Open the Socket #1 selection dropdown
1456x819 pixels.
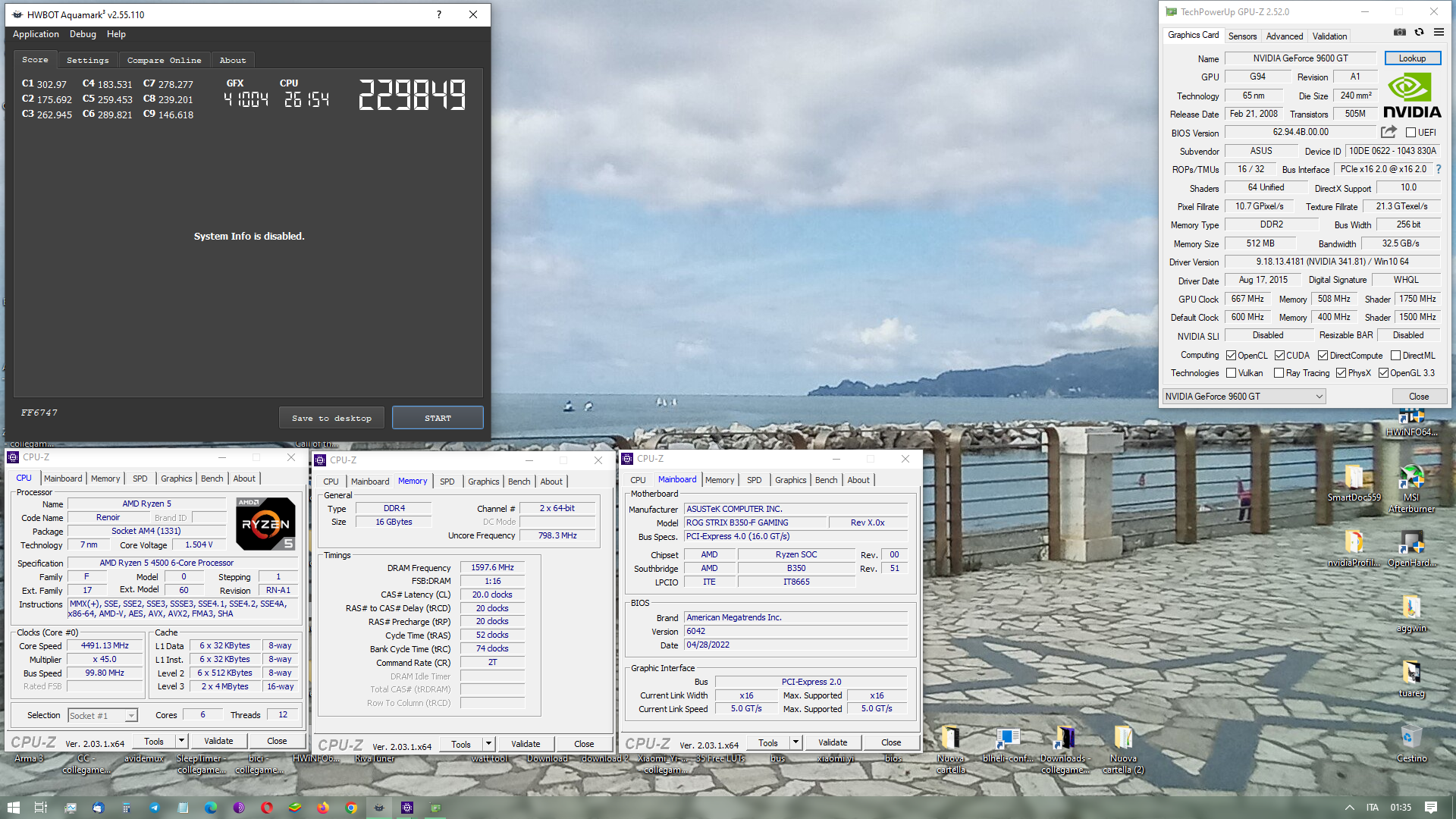pos(102,715)
